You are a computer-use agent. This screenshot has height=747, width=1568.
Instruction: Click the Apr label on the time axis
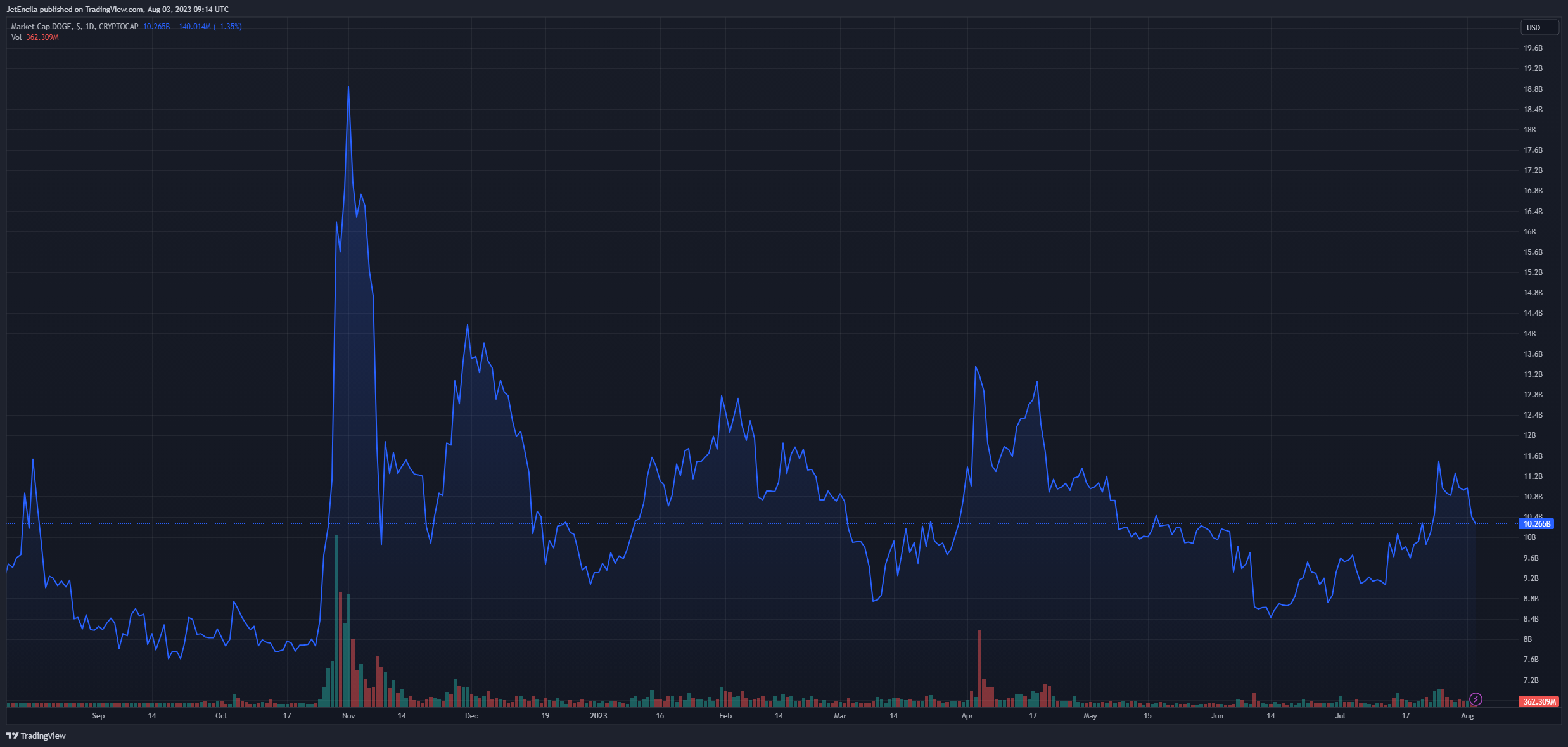967,716
